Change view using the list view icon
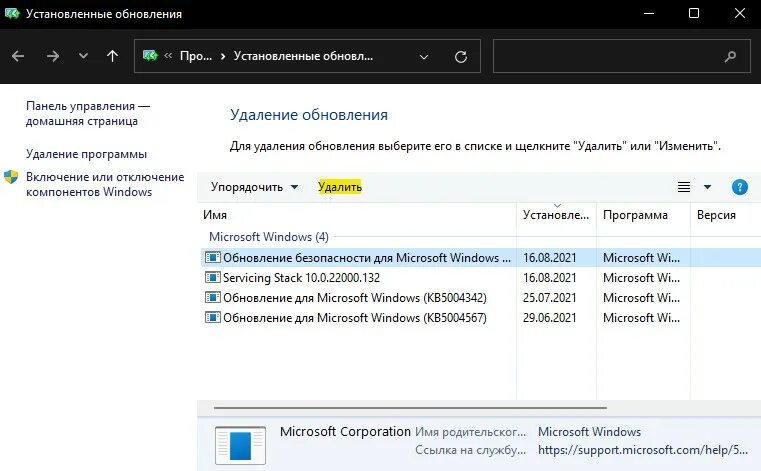Screen dimensions: 761x471 tap(684, 187)
